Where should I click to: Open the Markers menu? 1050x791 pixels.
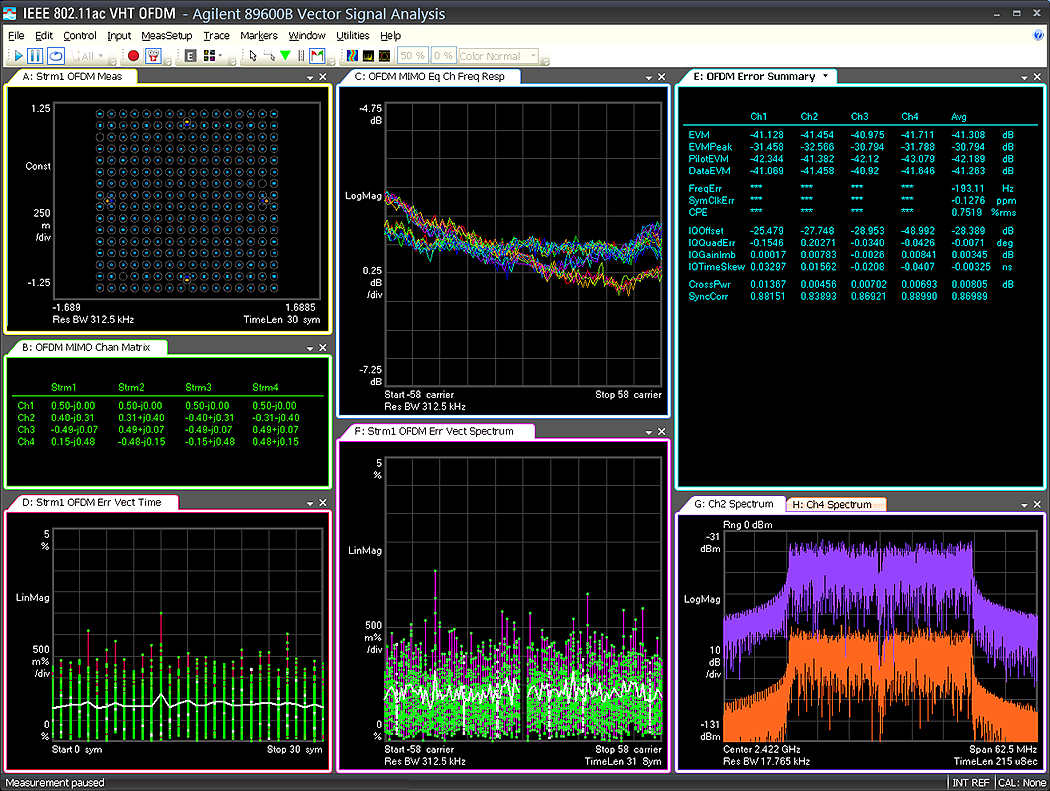(259, 35)
